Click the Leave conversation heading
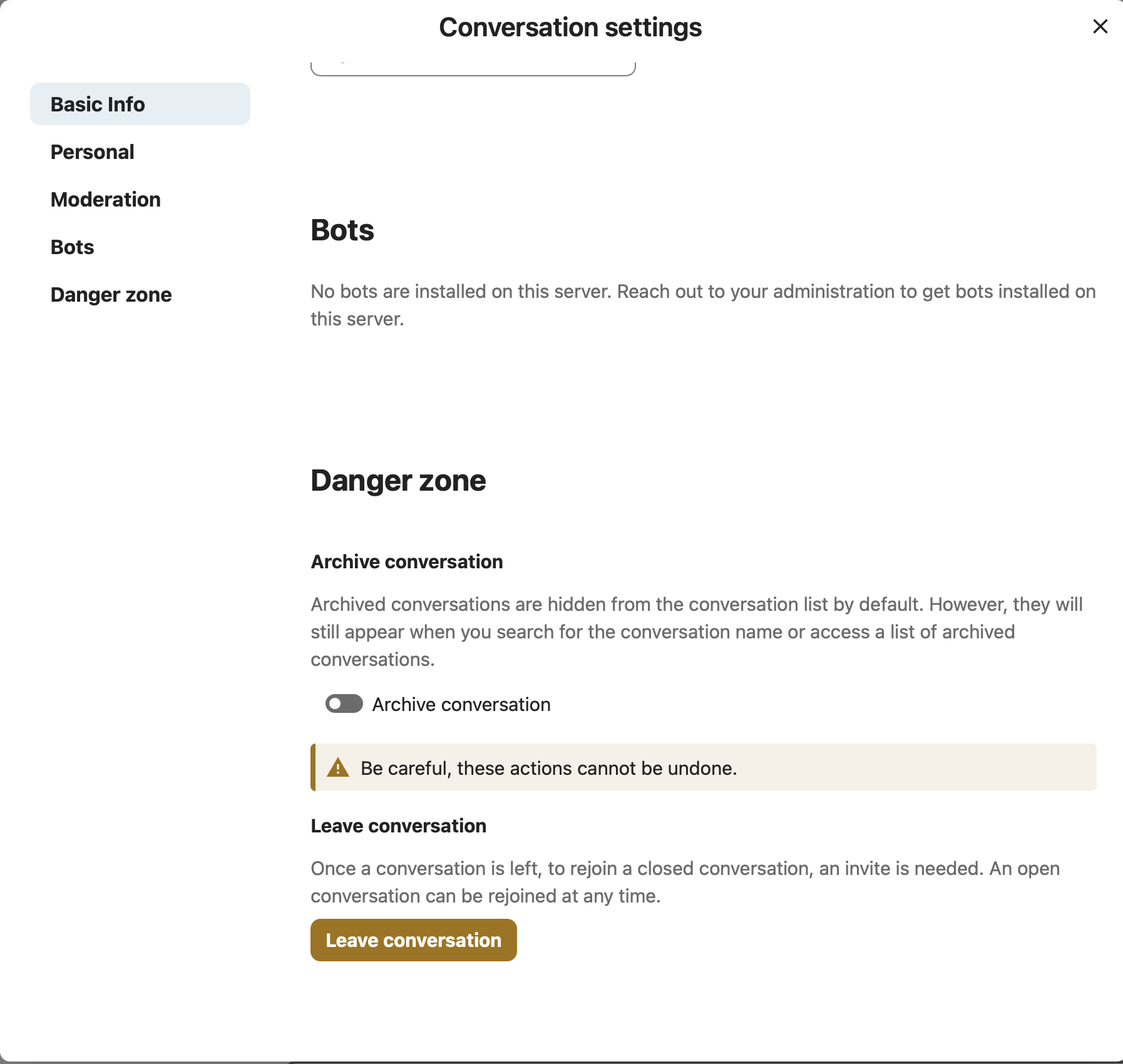Viewport: 1123px width, 1064px height. (398, 826)
